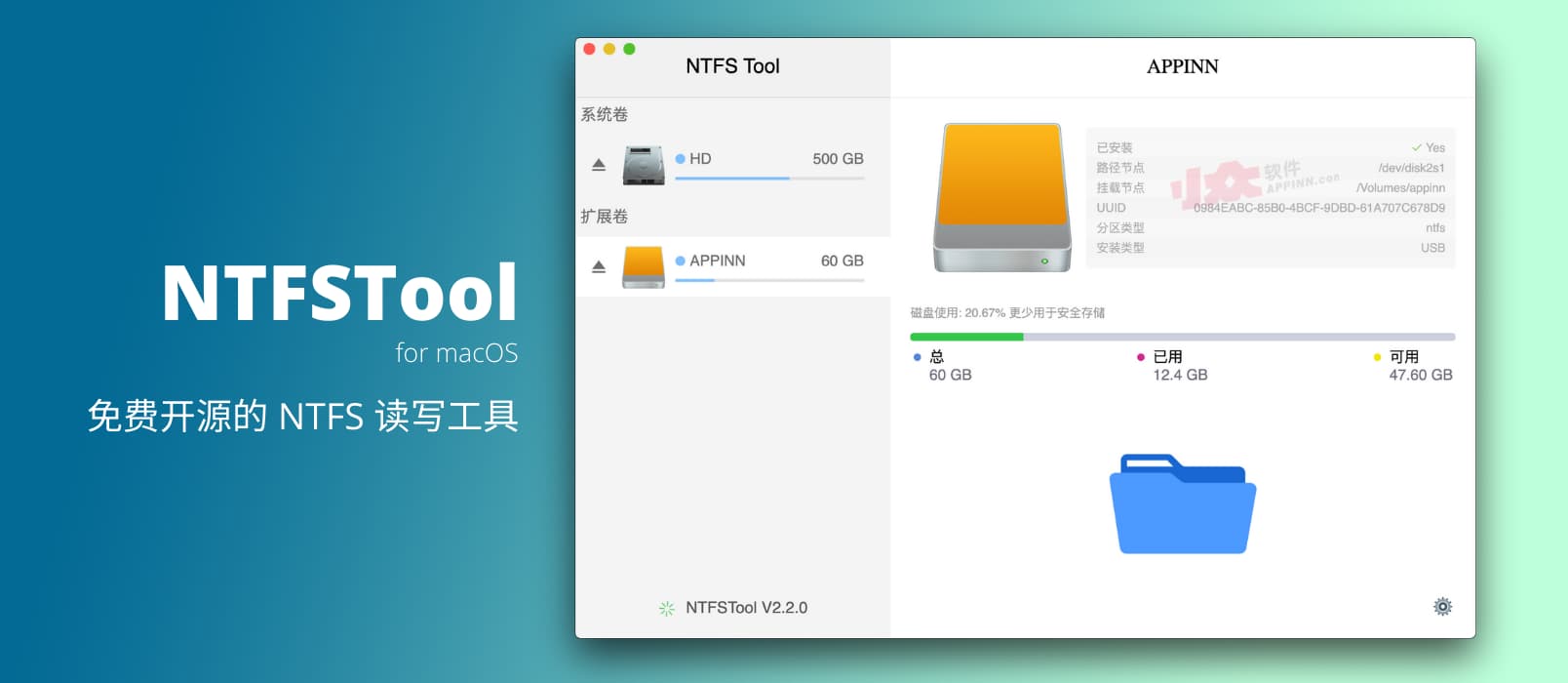Click the 系统卷 section header
Image resolution: width=1568 pixels, height=683 pixels.
(x=605, y=114)
